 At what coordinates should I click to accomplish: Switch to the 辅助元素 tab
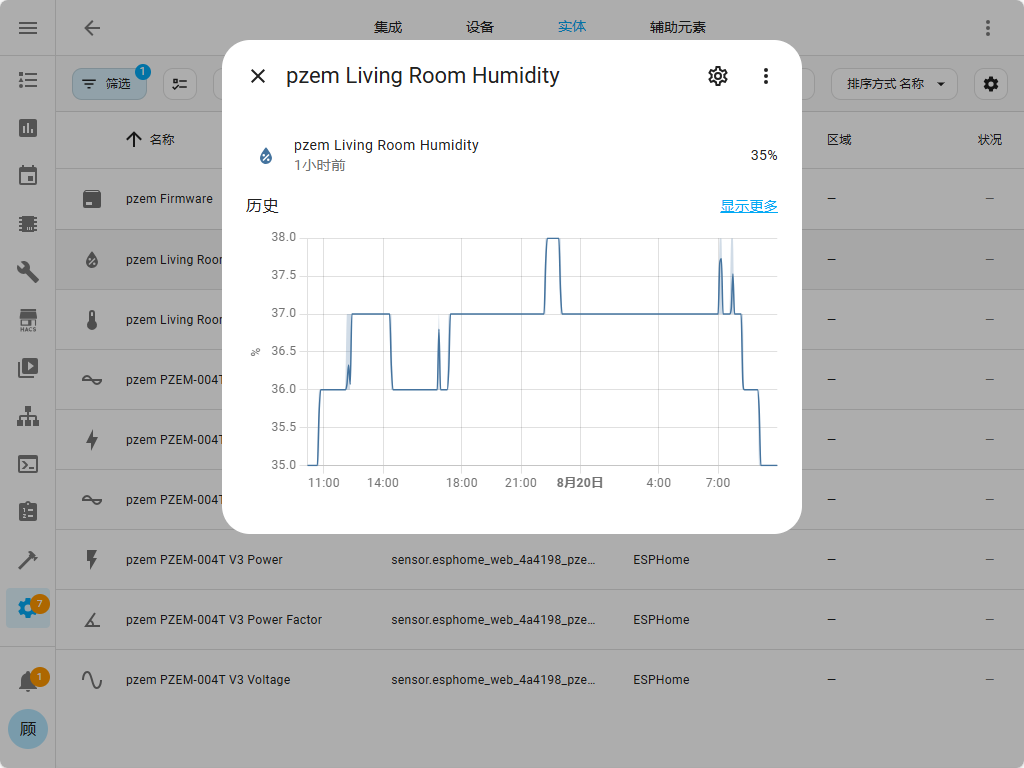click(678, 28)
